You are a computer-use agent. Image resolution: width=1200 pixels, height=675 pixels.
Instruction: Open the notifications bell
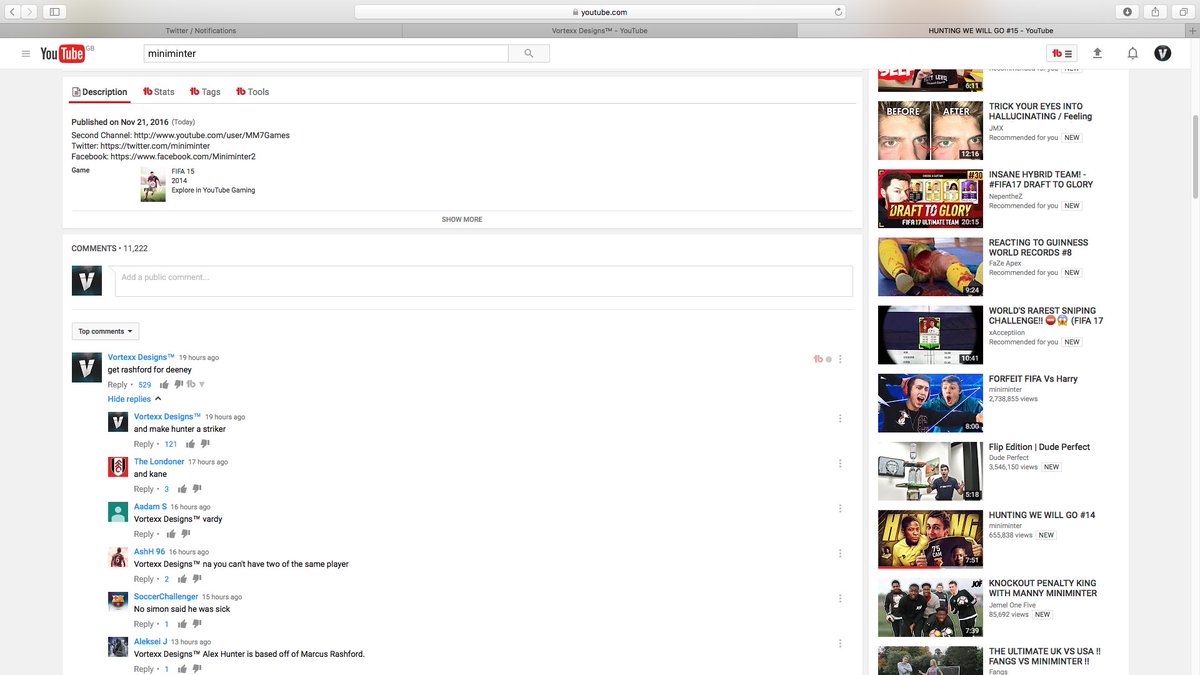click(1133, 54)
